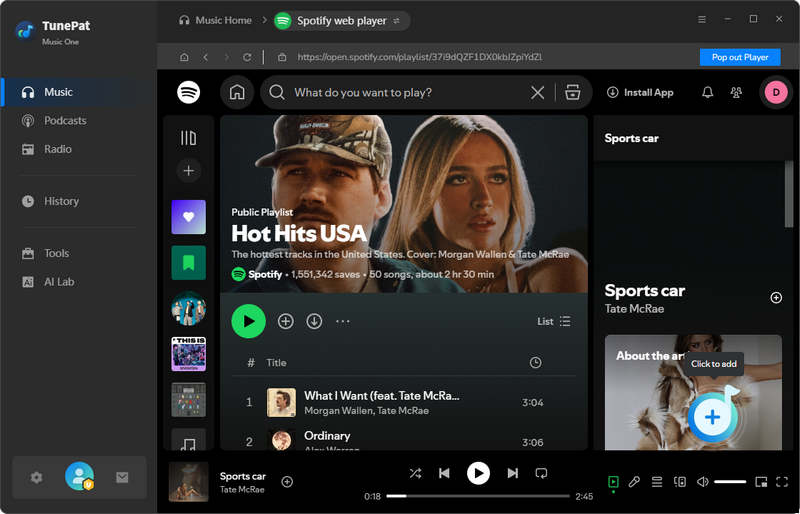The width and height of the screenshot is (800, 514).
Task: Adjust the volume slider
Action: coord(730,482)
